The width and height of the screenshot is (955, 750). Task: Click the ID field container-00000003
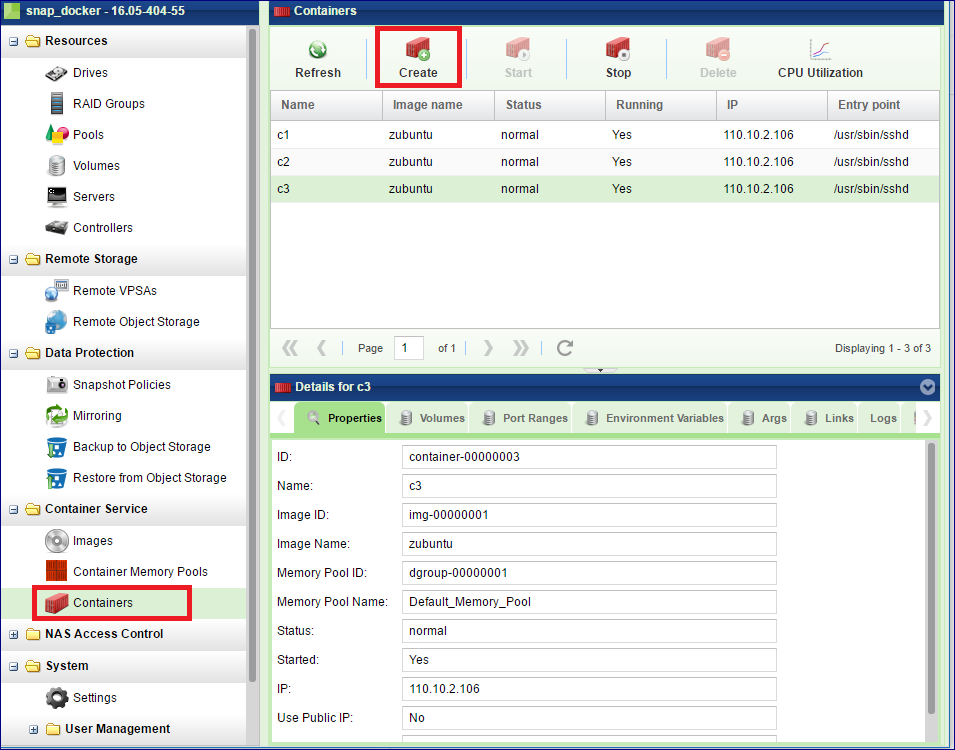589,457
